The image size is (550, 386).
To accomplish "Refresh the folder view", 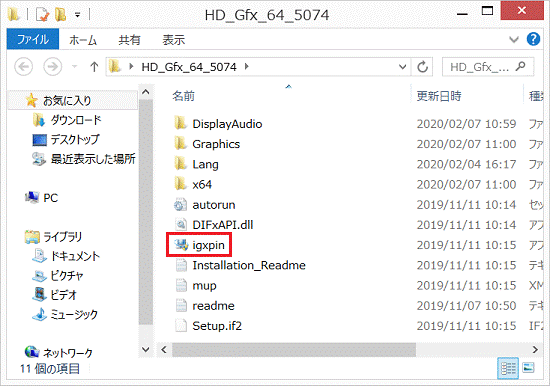I will [x=423, y=66].
